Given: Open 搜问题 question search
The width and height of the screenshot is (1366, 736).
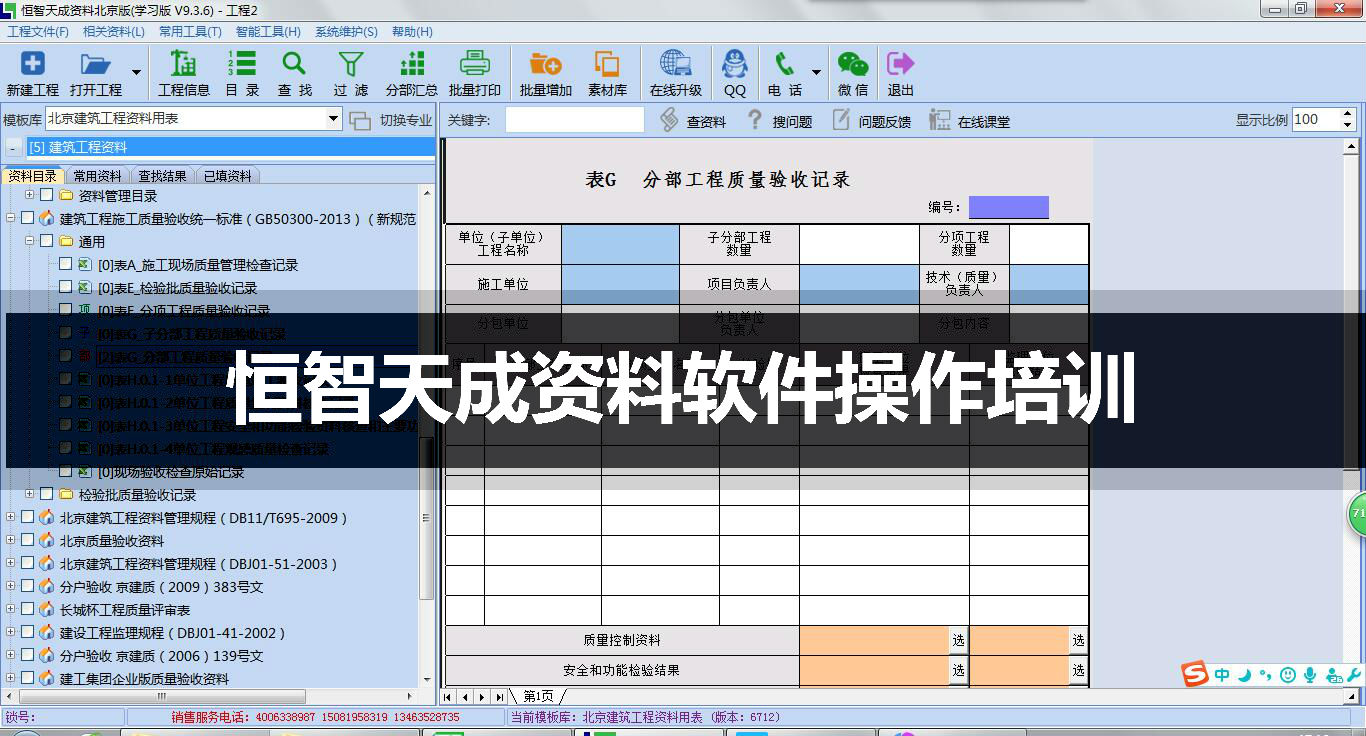Looking at the screenshot, I should tap(779, 120).
